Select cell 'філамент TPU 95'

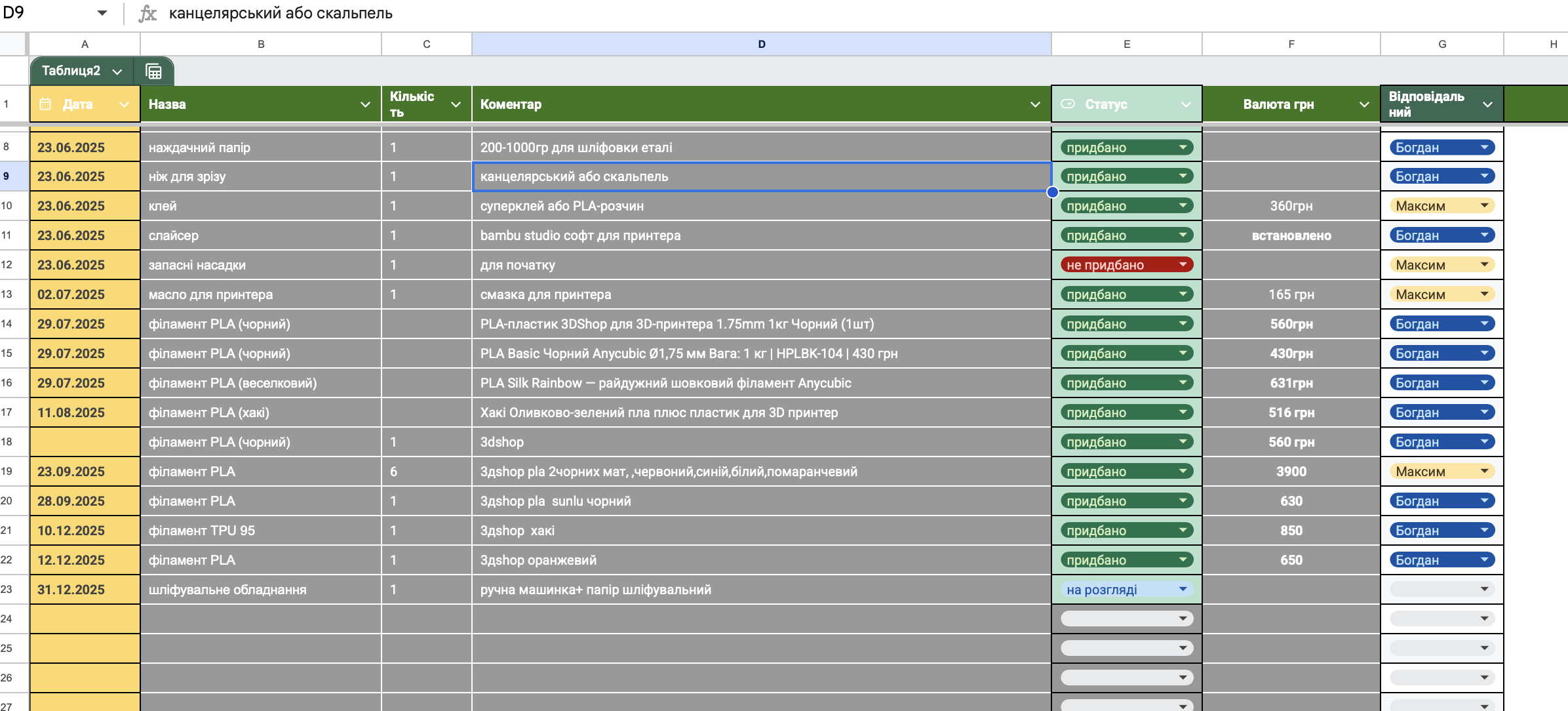261,531
